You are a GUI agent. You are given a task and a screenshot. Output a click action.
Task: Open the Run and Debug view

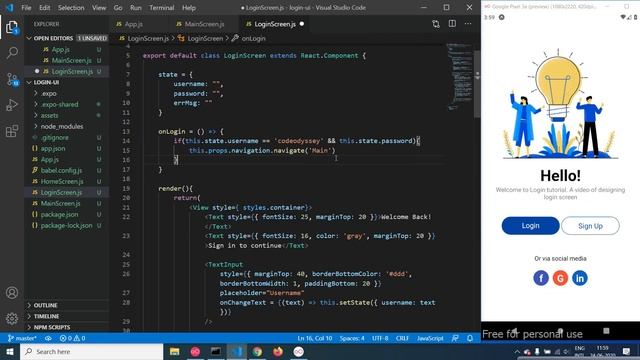[12, 105]
